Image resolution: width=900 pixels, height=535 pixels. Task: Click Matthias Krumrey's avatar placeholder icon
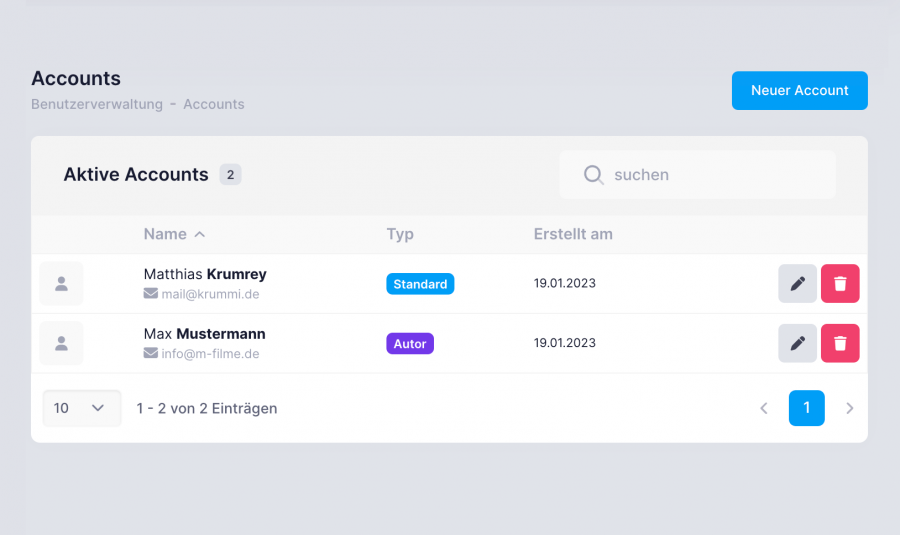pos(61,284)
